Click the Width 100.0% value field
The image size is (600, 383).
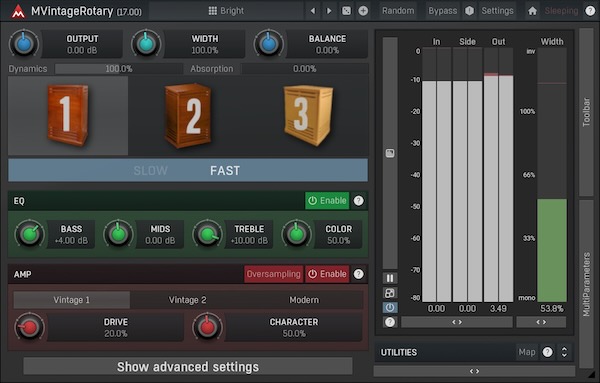click(x=205, y=44)
